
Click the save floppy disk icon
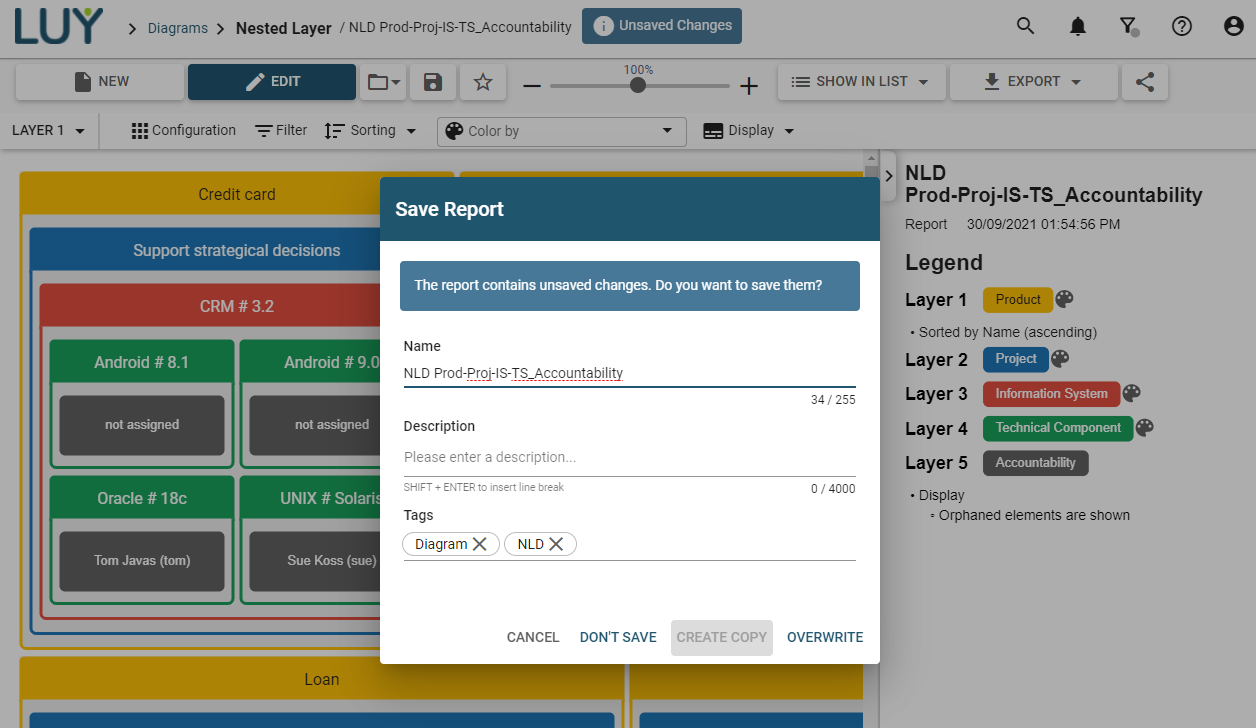coord(433,82)
